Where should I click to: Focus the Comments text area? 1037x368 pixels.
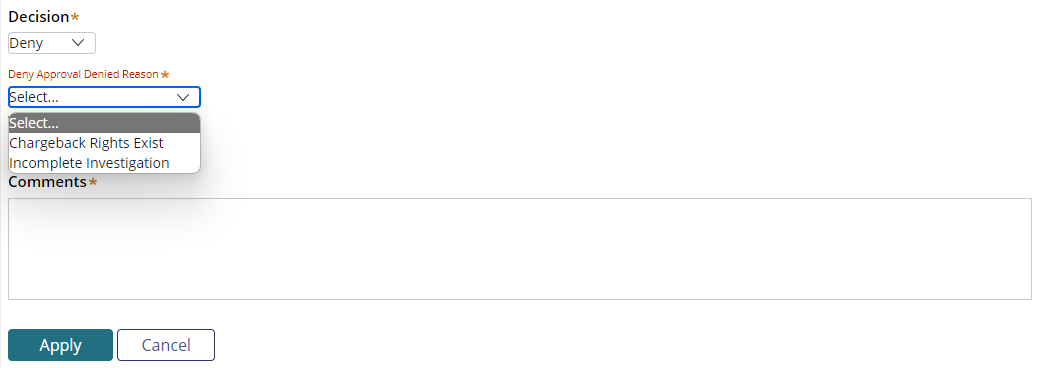519,249
